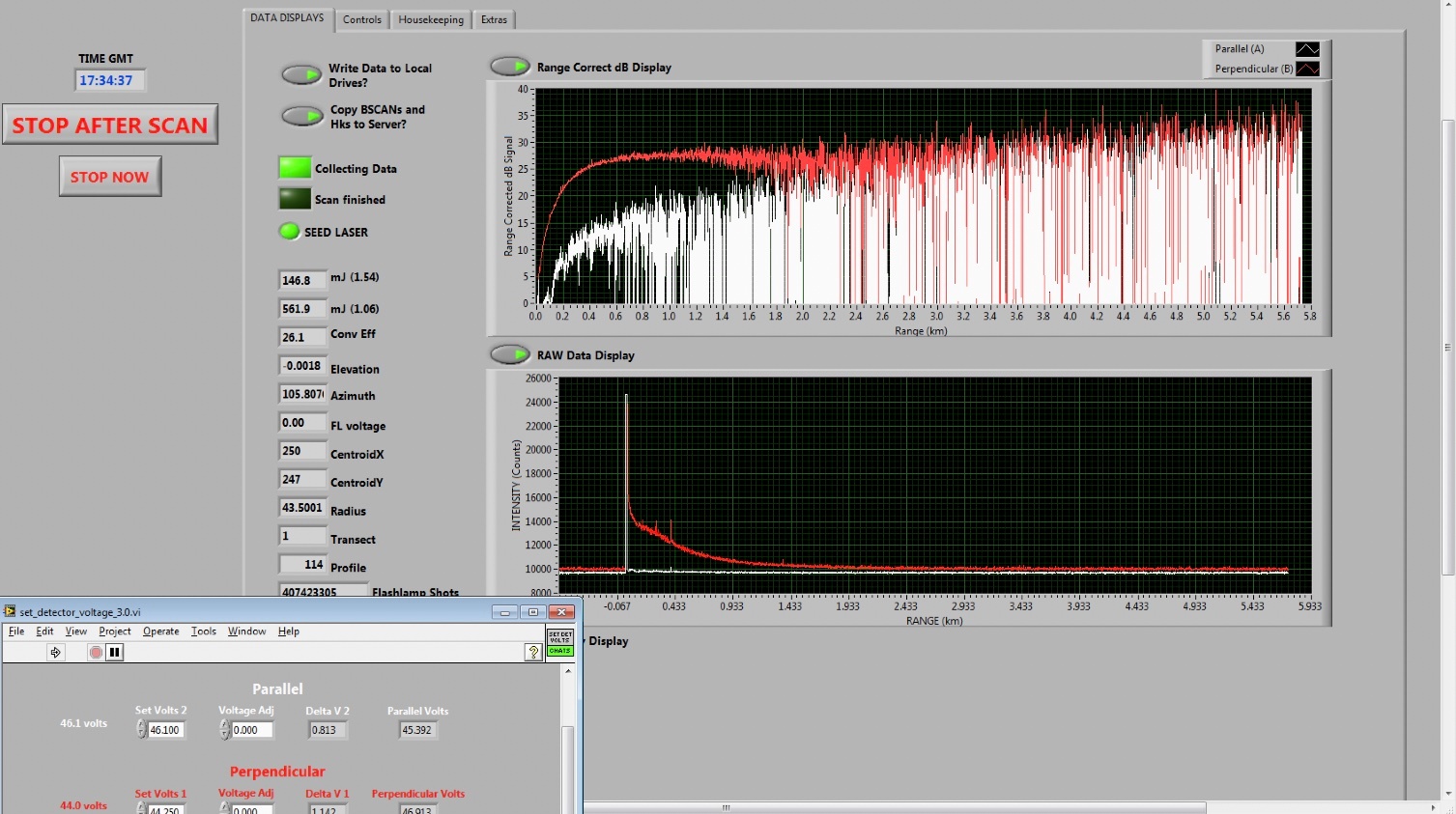Open the Operate menu
Screen dimensions: 1456x814
click(160, 632)
